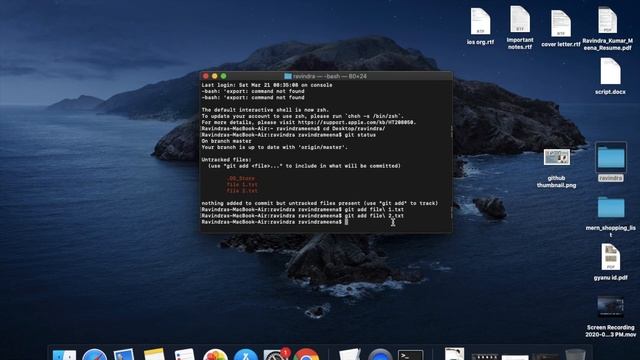The height and width of the screenshot is (360, 640).
Task: Click the "On branch master" line
Action: 227,141
